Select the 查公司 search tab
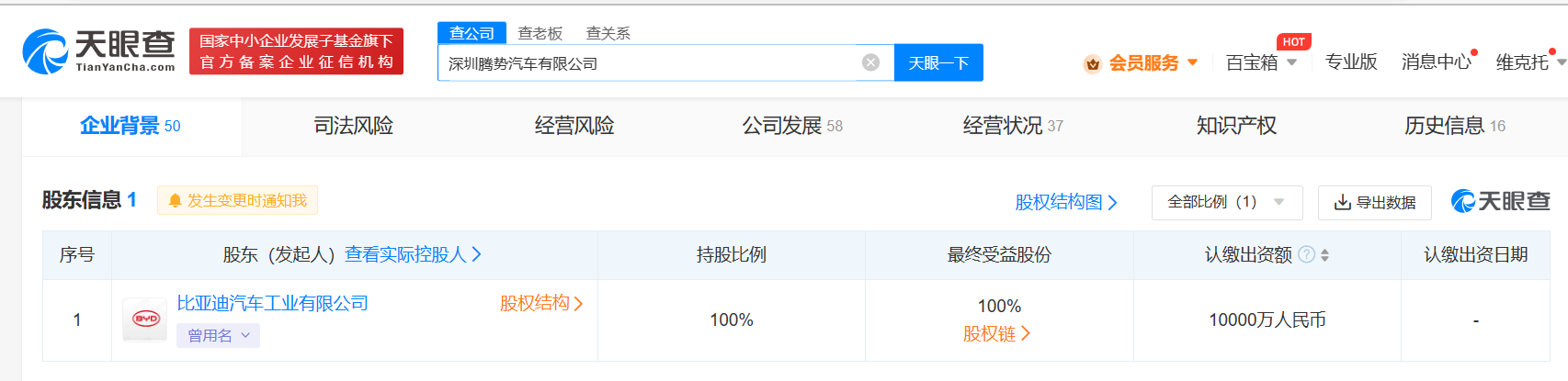The width and height of the screenshot is (1568, 381). [x=472, y=33]
